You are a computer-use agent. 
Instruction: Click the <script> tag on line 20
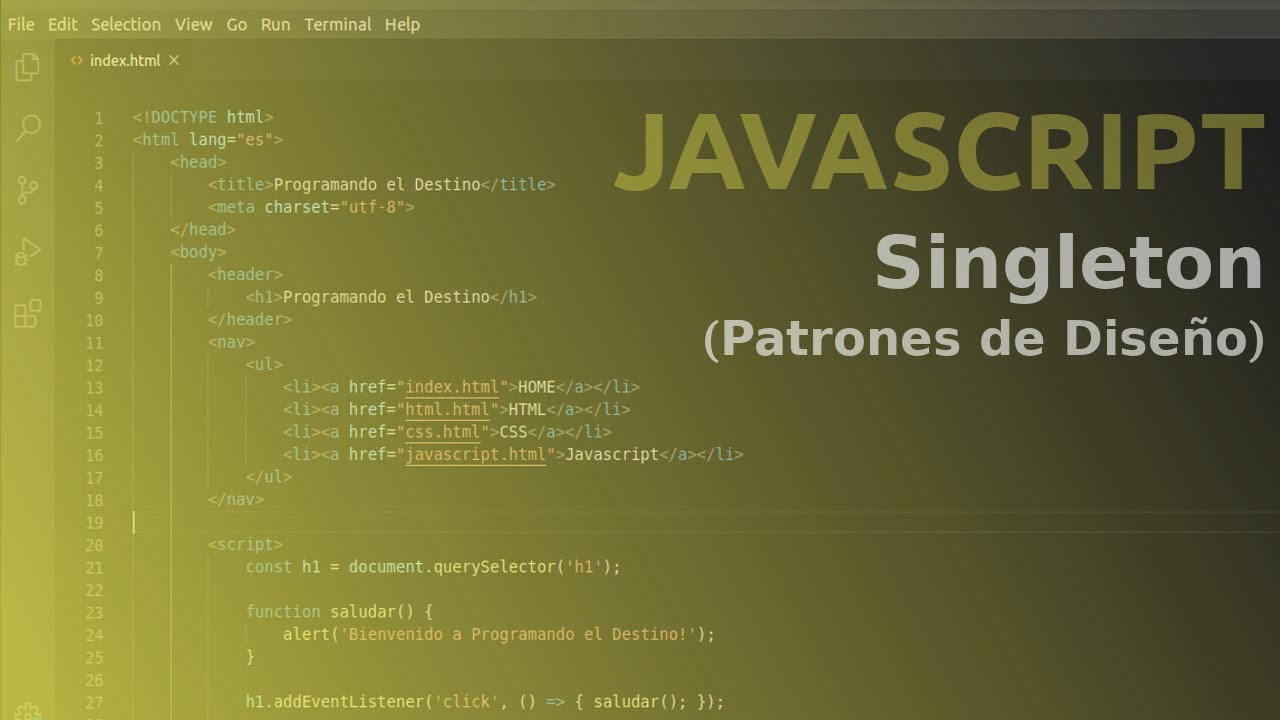click(245, 545)
